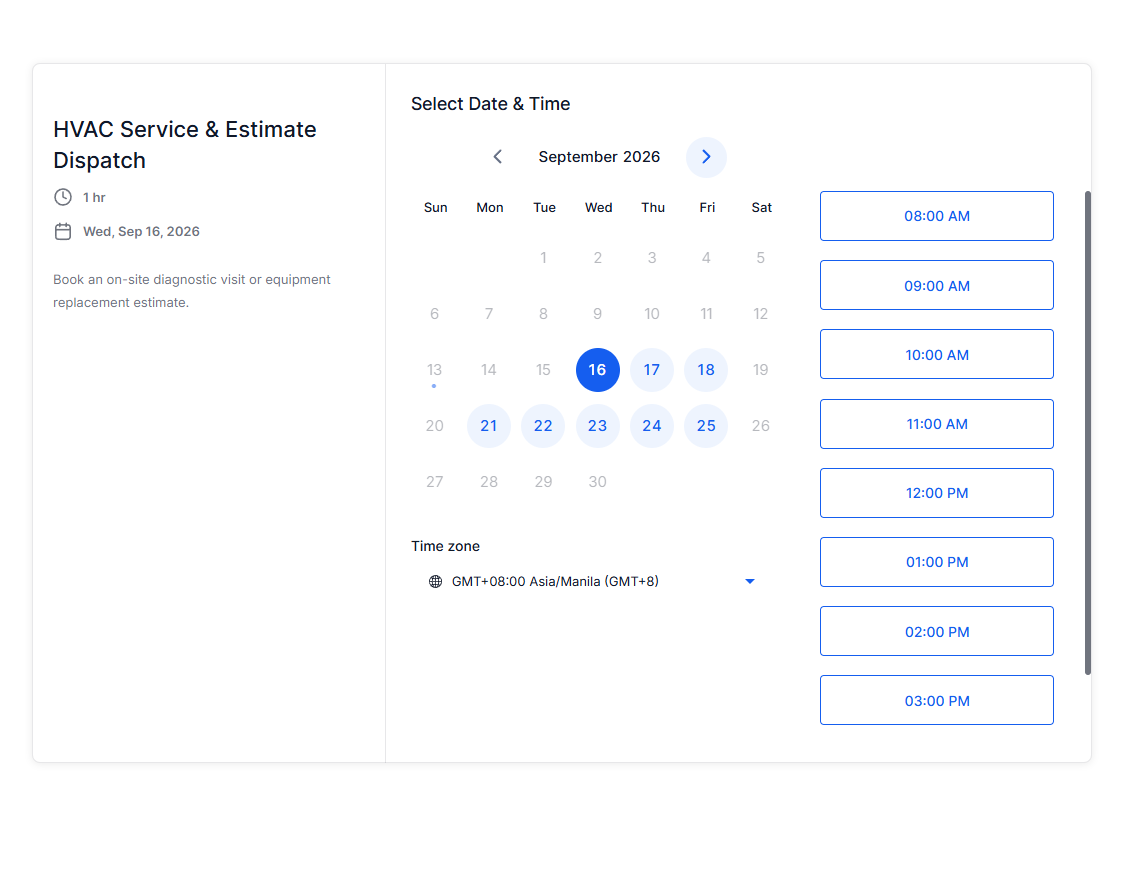Click unavailable date 28
The image size is (1134, 876).
tap(489, 482)
